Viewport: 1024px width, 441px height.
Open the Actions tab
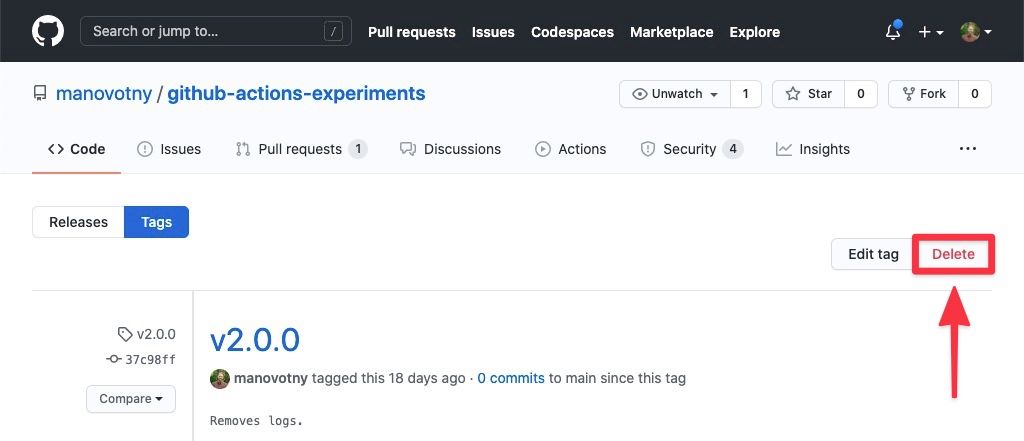(571, 149)
